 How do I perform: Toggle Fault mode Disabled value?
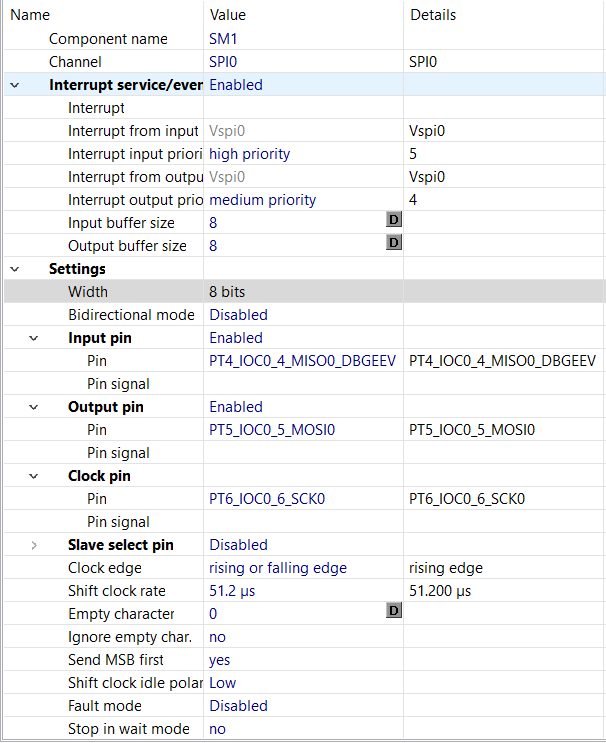coord(238,706)
